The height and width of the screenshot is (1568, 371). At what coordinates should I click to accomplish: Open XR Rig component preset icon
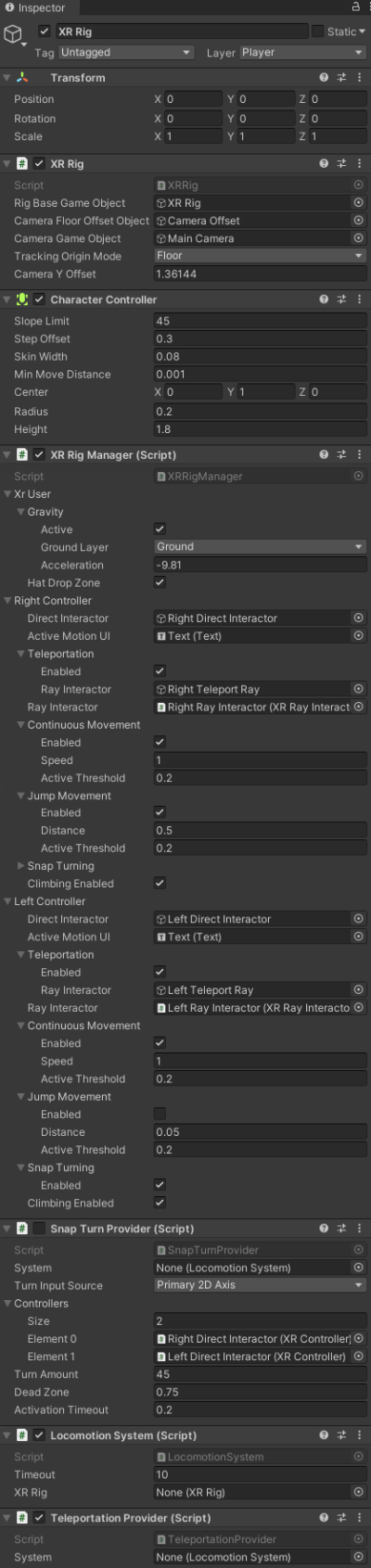pos(341,163)
